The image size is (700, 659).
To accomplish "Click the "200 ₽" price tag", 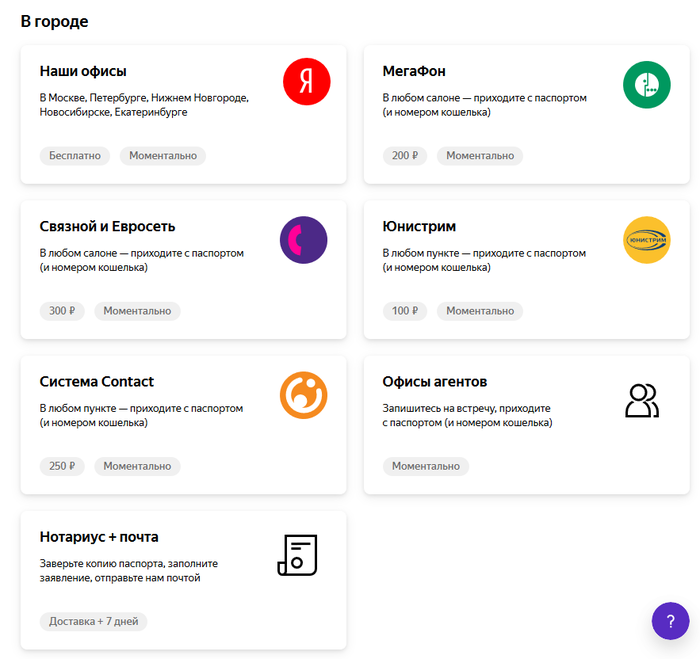I will click(405, 156).
